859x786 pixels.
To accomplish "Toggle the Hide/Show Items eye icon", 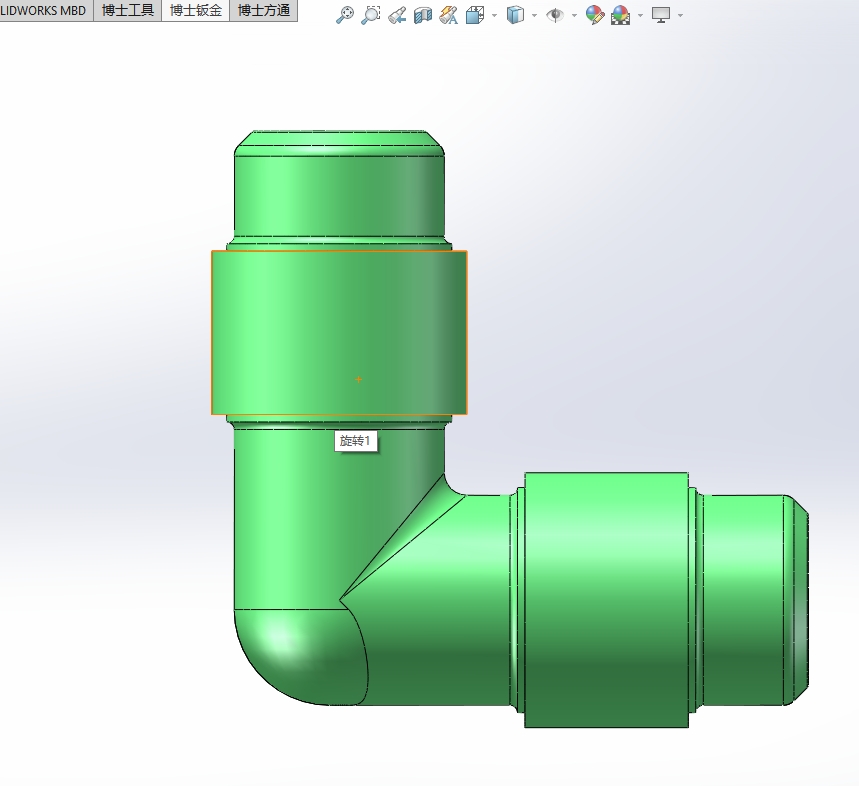I will [x=555, y=15].
